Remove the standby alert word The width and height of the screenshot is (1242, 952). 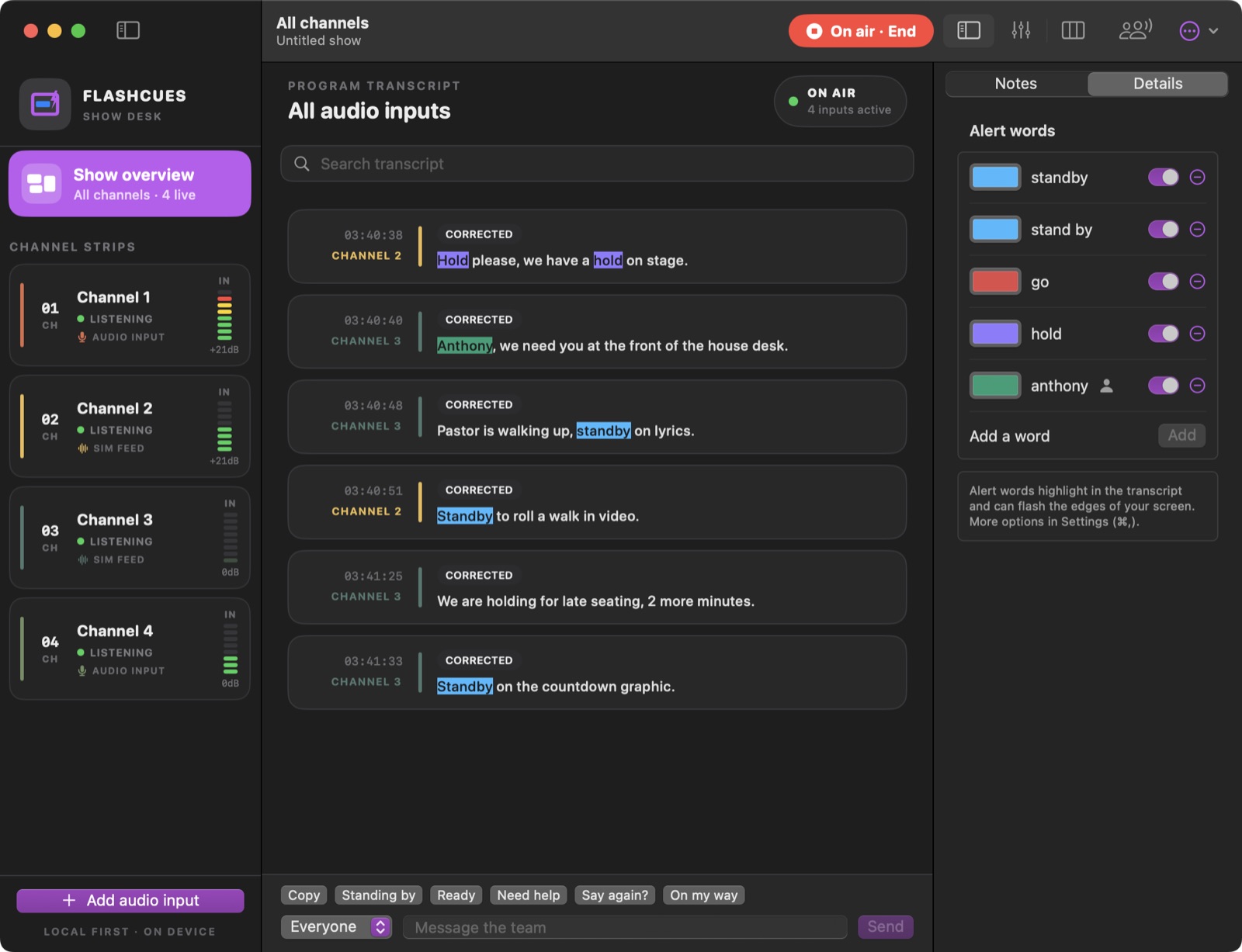1197,178
